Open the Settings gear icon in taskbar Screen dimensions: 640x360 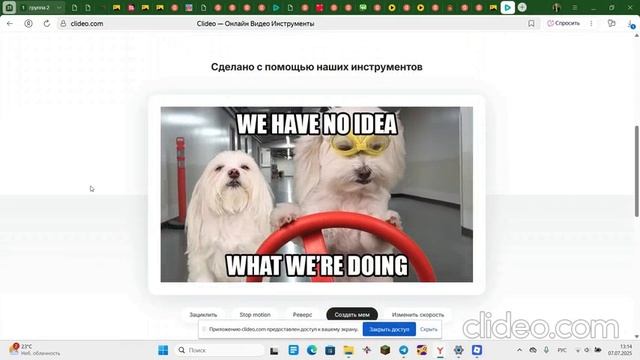pyautogui.click(x=458, y=350)
